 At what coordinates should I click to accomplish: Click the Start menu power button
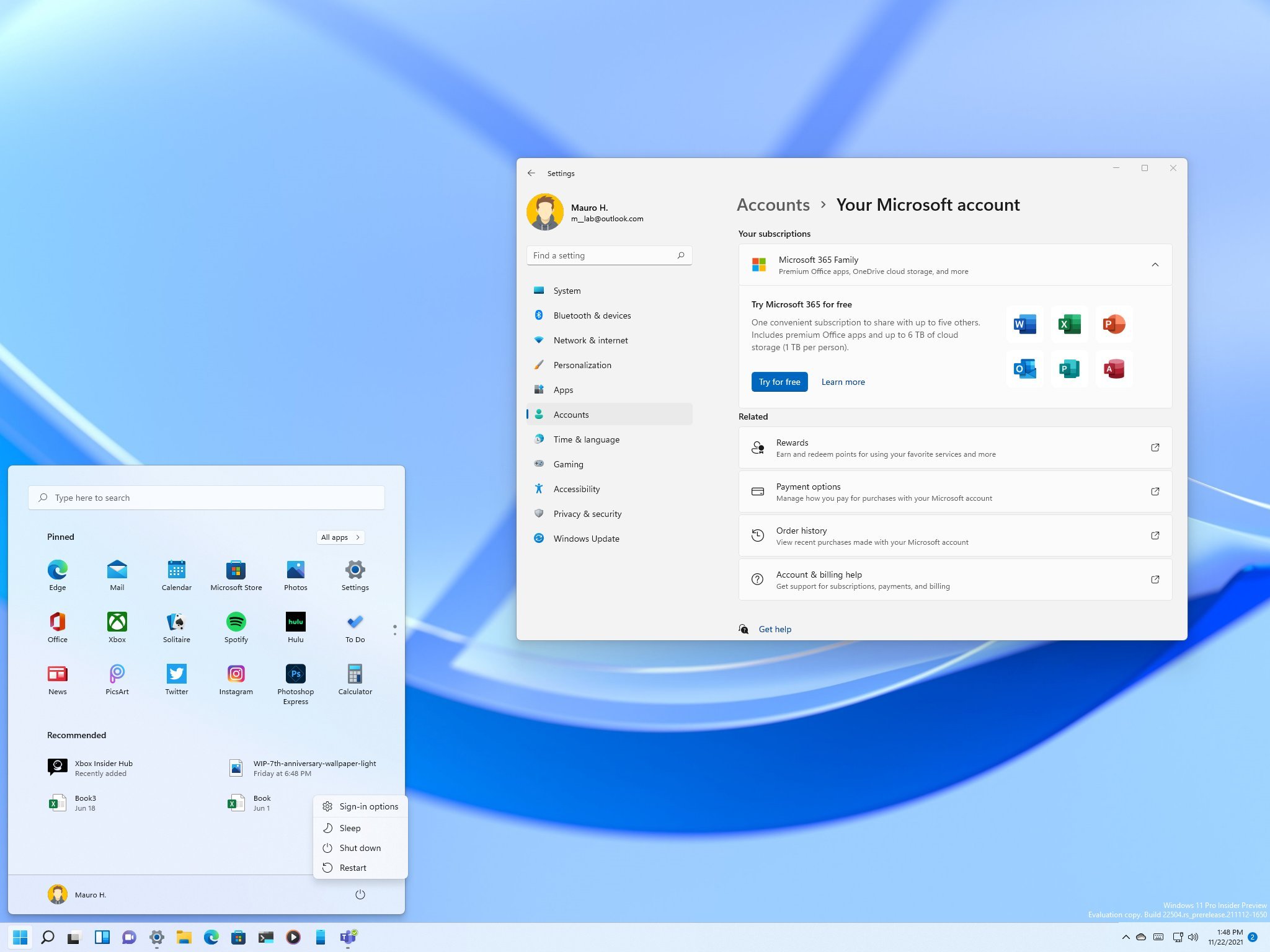(360, 894)
